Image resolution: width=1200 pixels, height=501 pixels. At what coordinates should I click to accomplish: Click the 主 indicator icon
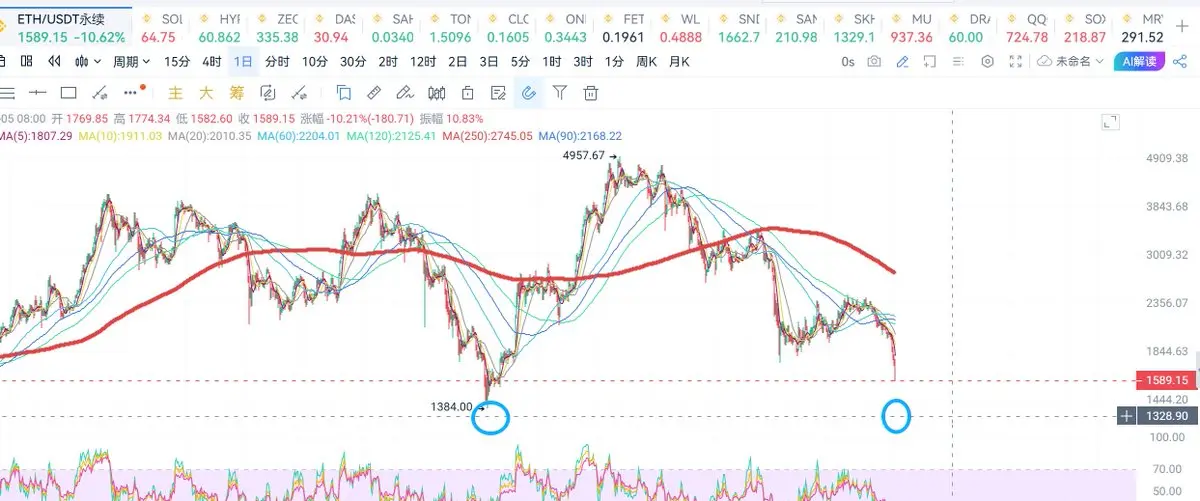pos(175,94)
